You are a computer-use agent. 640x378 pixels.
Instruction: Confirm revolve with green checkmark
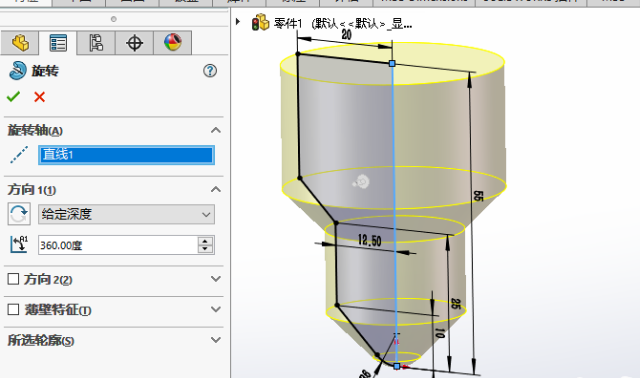click(x=13, y=97)
